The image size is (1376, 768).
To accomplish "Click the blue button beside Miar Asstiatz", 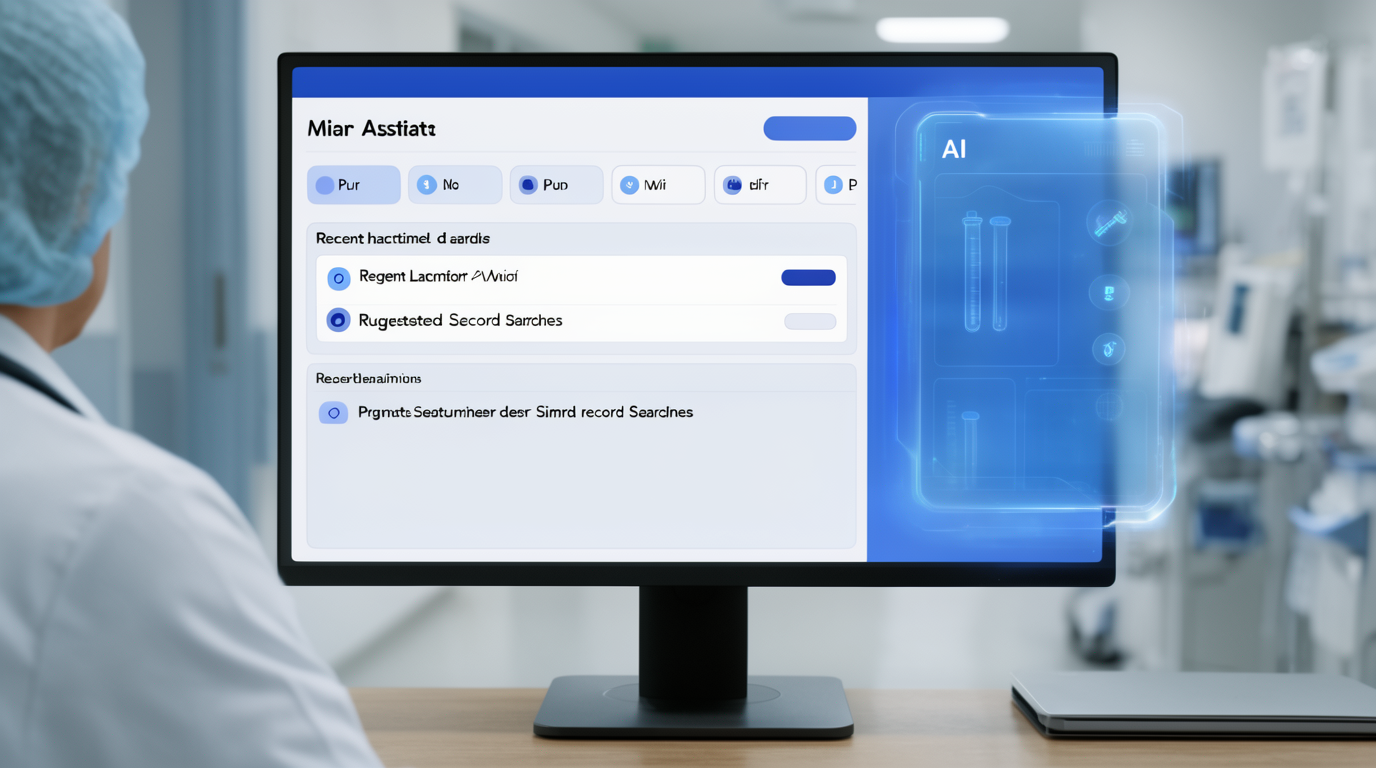I will (809, 128).
